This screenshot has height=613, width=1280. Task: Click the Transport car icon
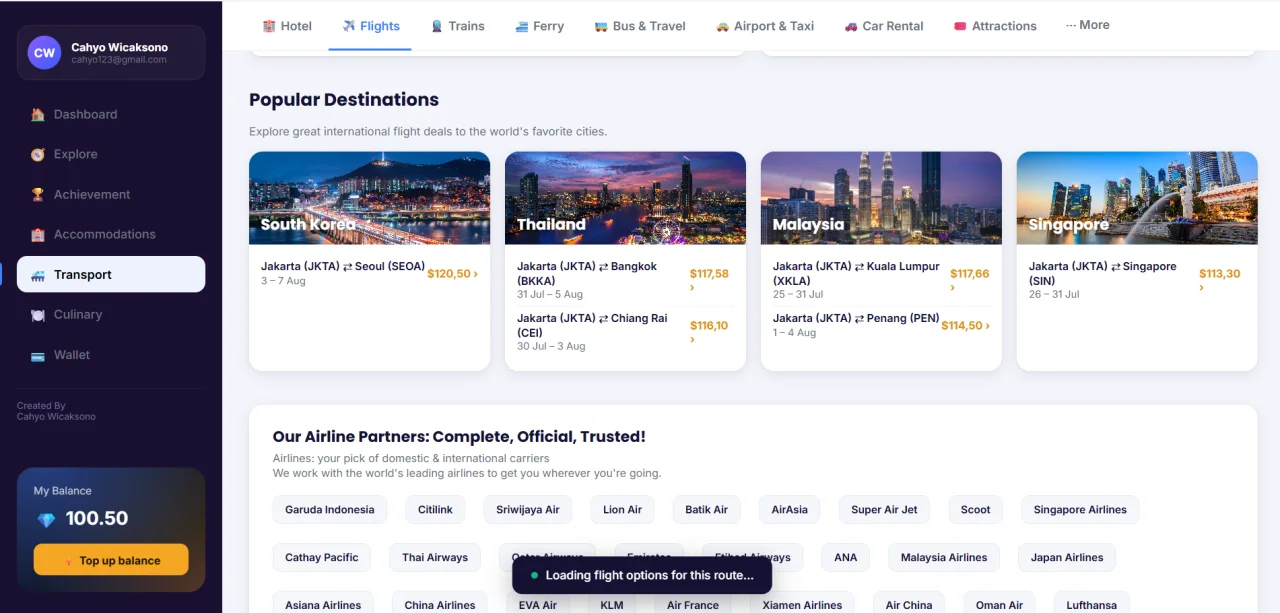[x=37, y=275]
